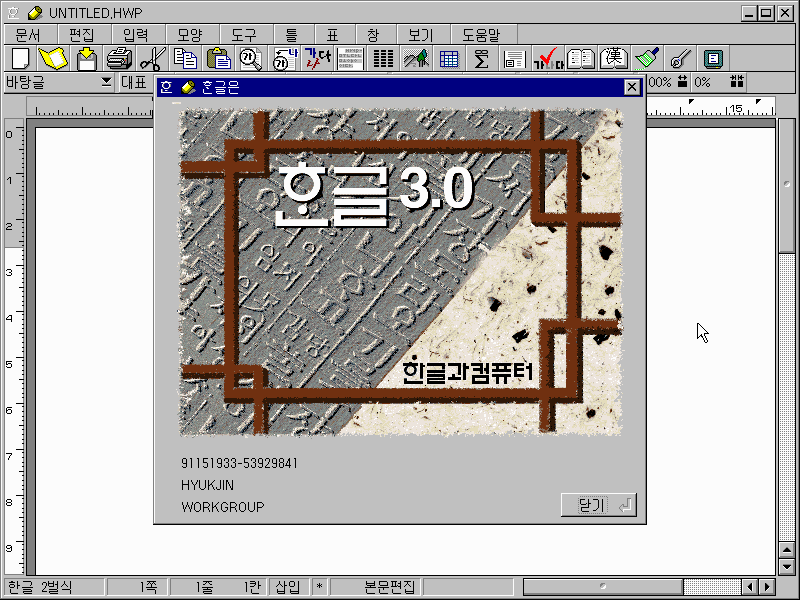This screenshot has height=600, width=800.
Task: Click the 닫기 button in the dialog
Action: click(x=598, y=505)
